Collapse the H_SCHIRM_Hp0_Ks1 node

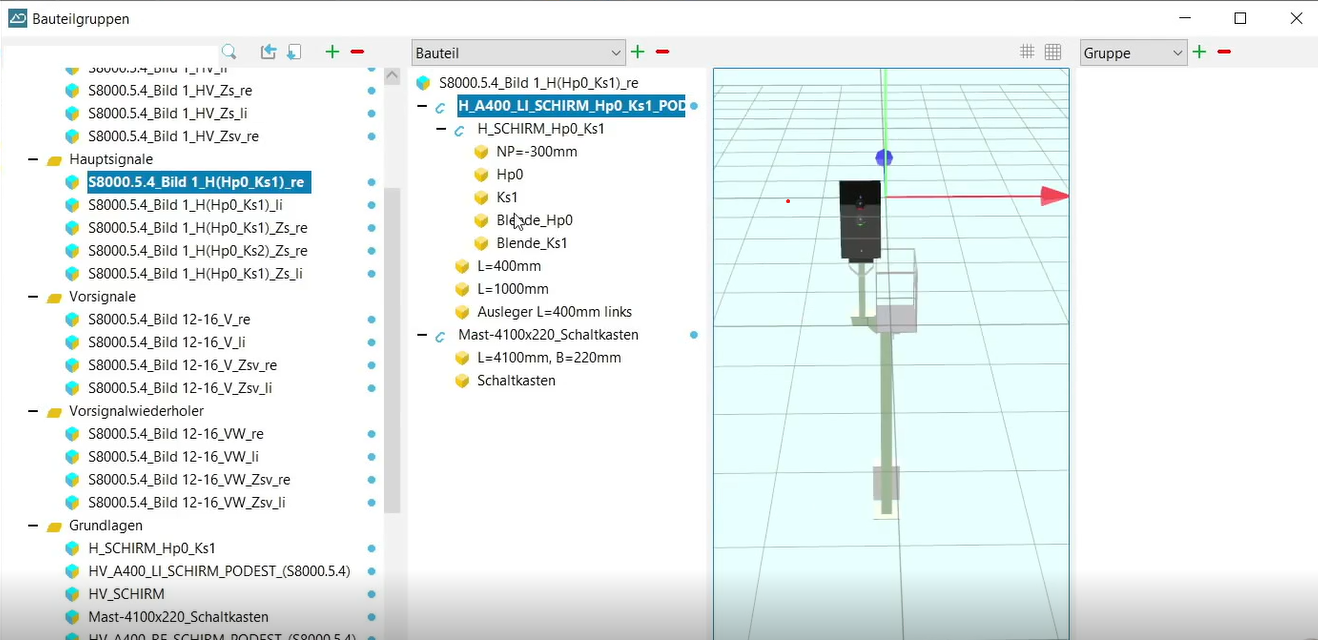click(x=441, y=129)
